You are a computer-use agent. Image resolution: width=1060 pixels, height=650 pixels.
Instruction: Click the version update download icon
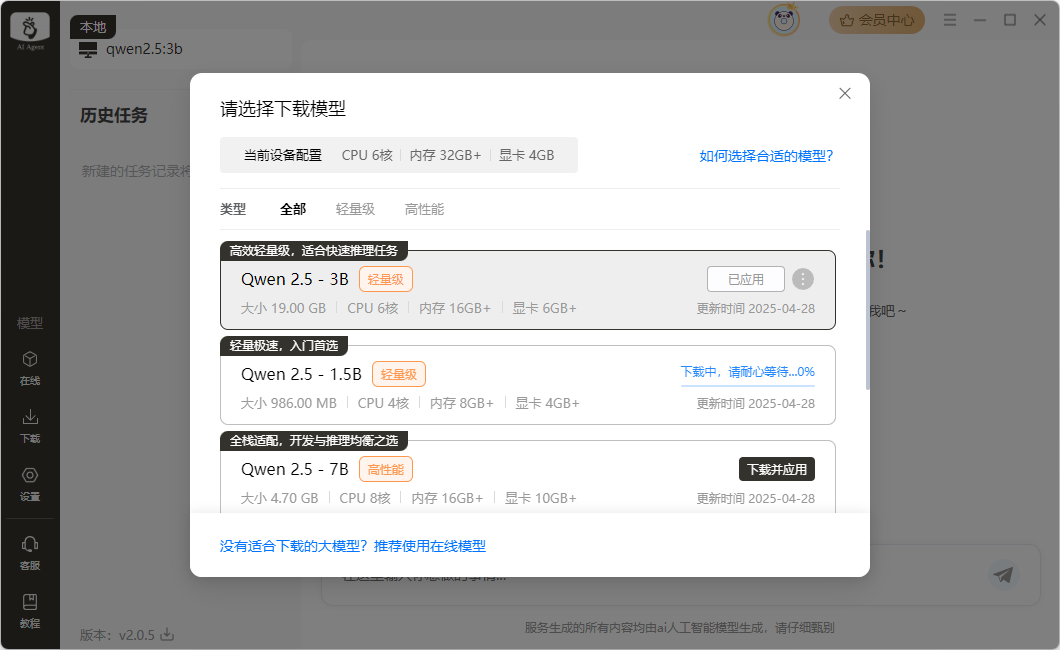point(167,634)
